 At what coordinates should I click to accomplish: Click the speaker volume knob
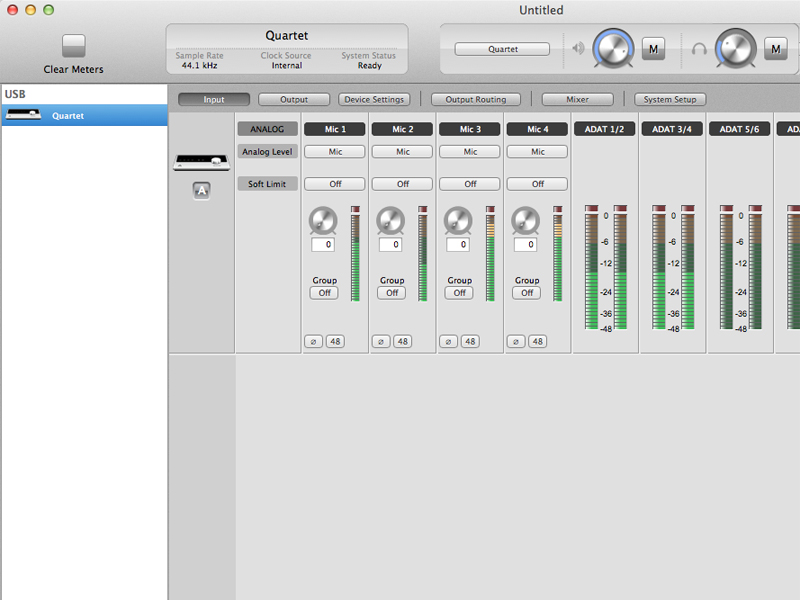[613, 49]
